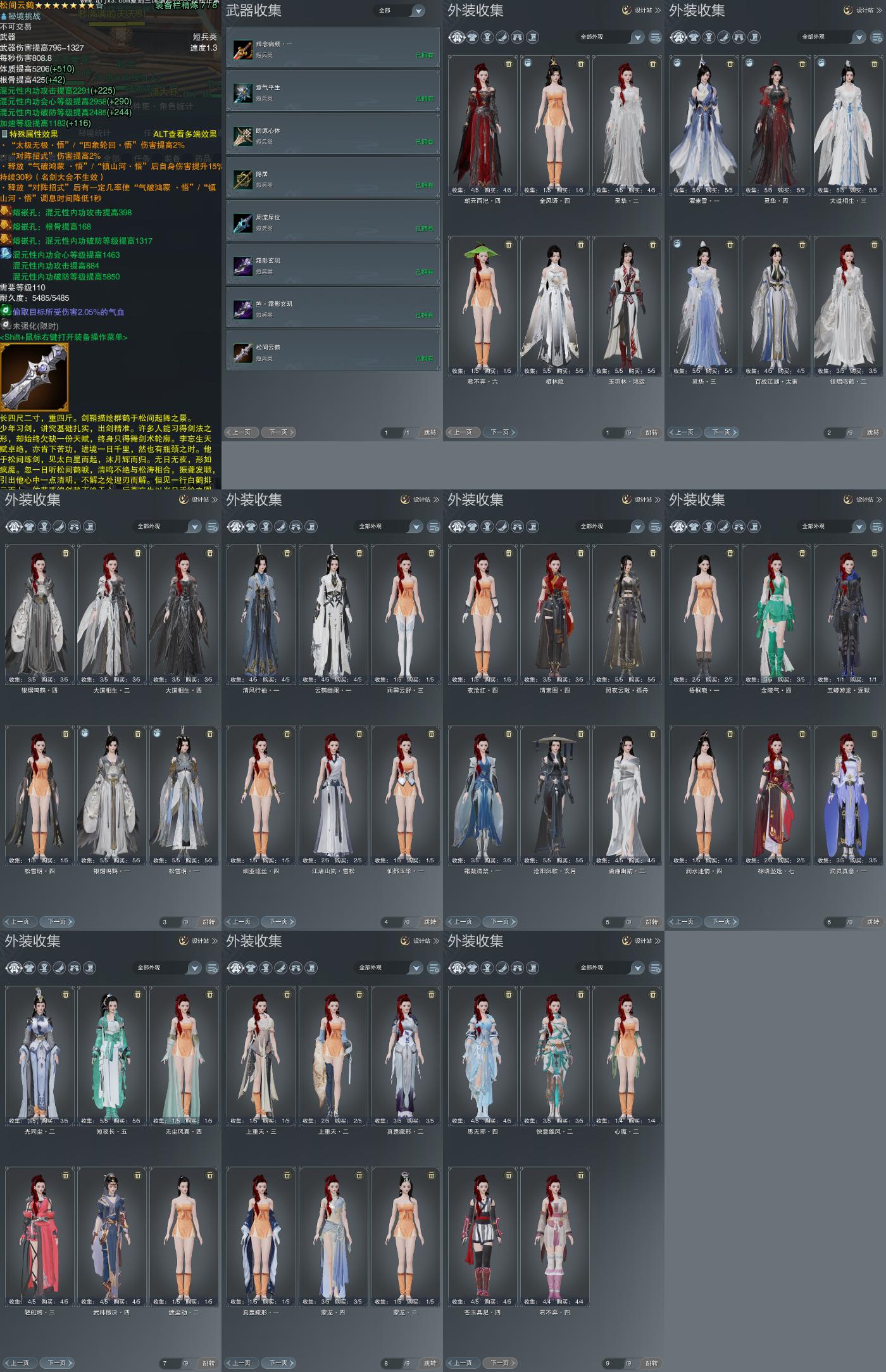Click the 松间云鹤 weapon image in tooltip
Image resolution: width=886 pixels, height=1372 pixels.
pyautogui.click(x=34, y=377)
